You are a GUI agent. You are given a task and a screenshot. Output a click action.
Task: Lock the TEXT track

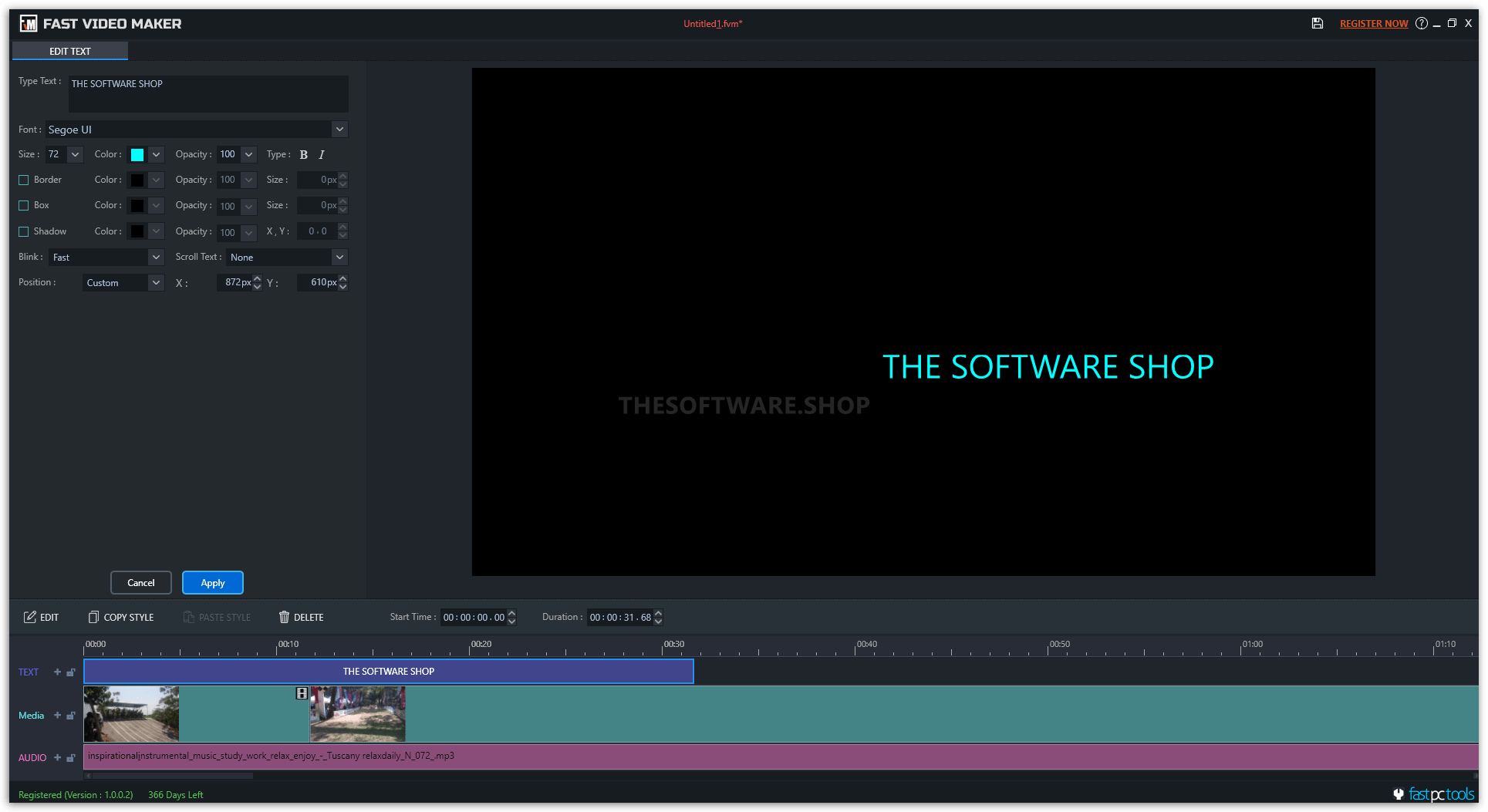coord(71,672)
